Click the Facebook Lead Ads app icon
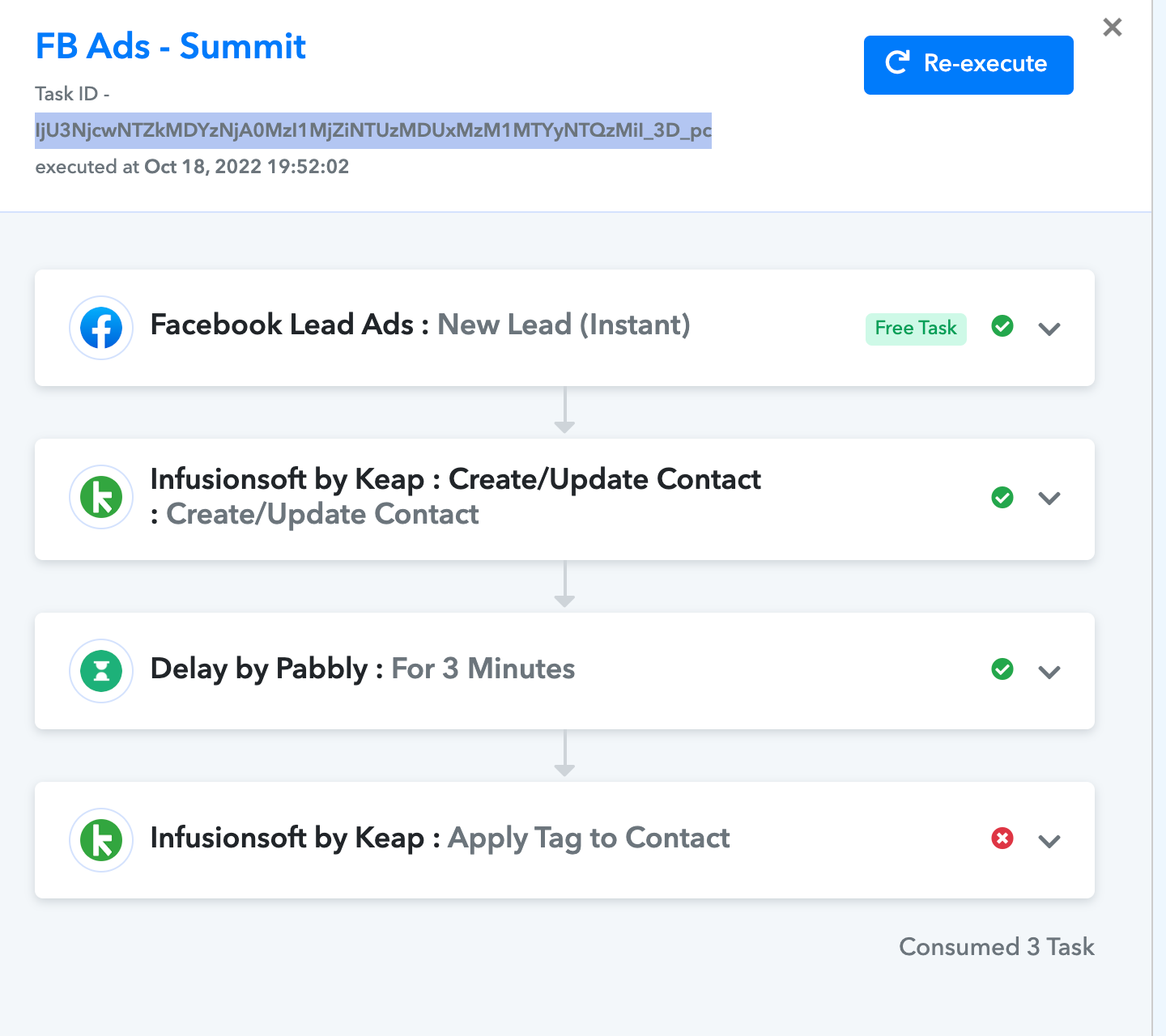Viewport: 1166px width, 1036px height. click(101, 328)
